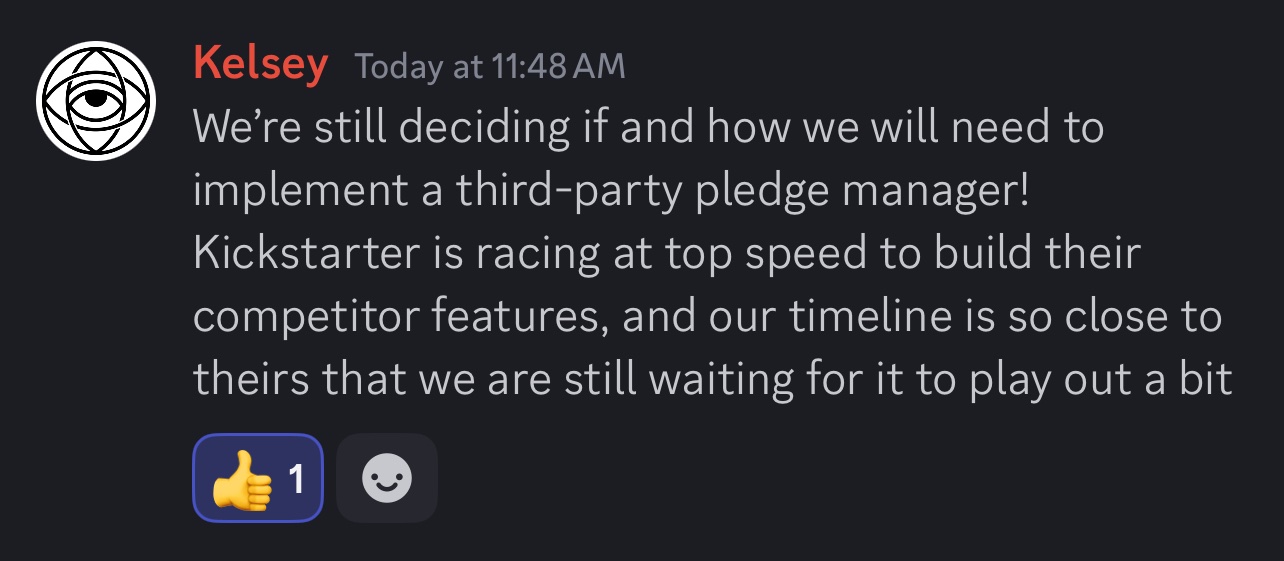This screenshot has height=561, width=1284.
Task: Click the 'Today at 11:48 AM' timestamp
Action: [x=490, y=67]
